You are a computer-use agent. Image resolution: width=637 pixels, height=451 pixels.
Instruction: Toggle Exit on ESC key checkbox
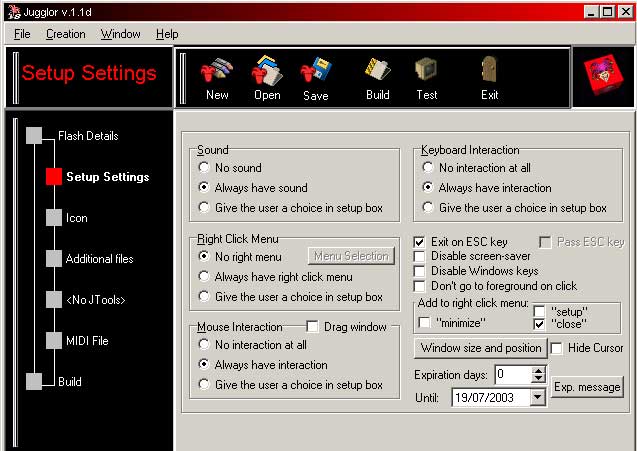tap(419, 242)
